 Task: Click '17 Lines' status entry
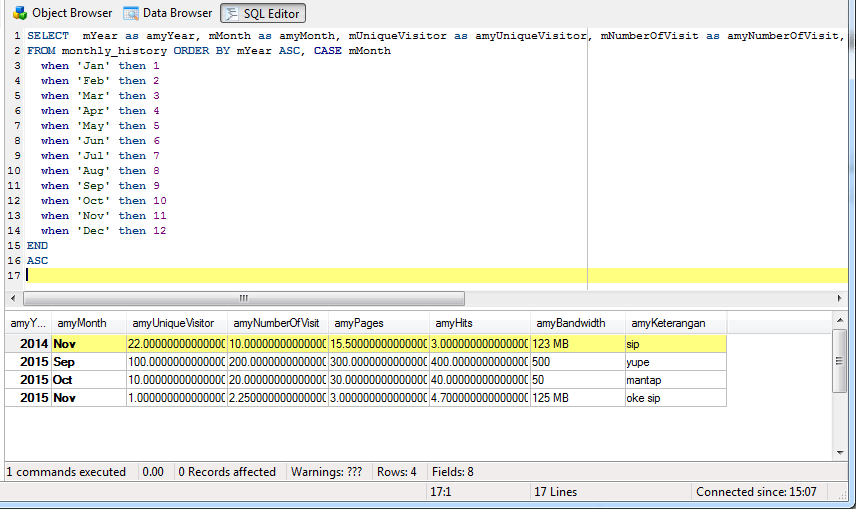click(555, 492)
